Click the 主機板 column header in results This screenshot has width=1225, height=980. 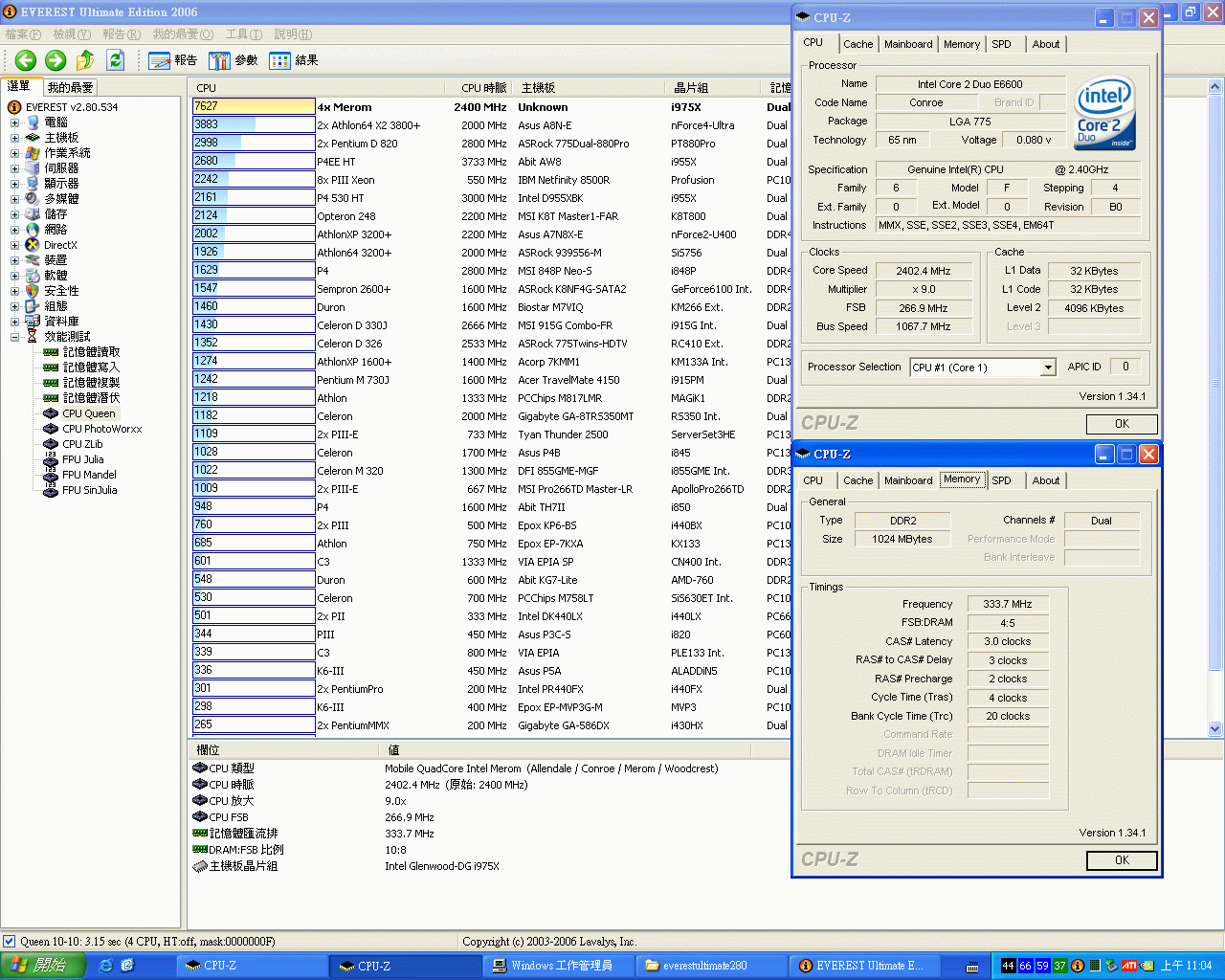click(590, 88)
